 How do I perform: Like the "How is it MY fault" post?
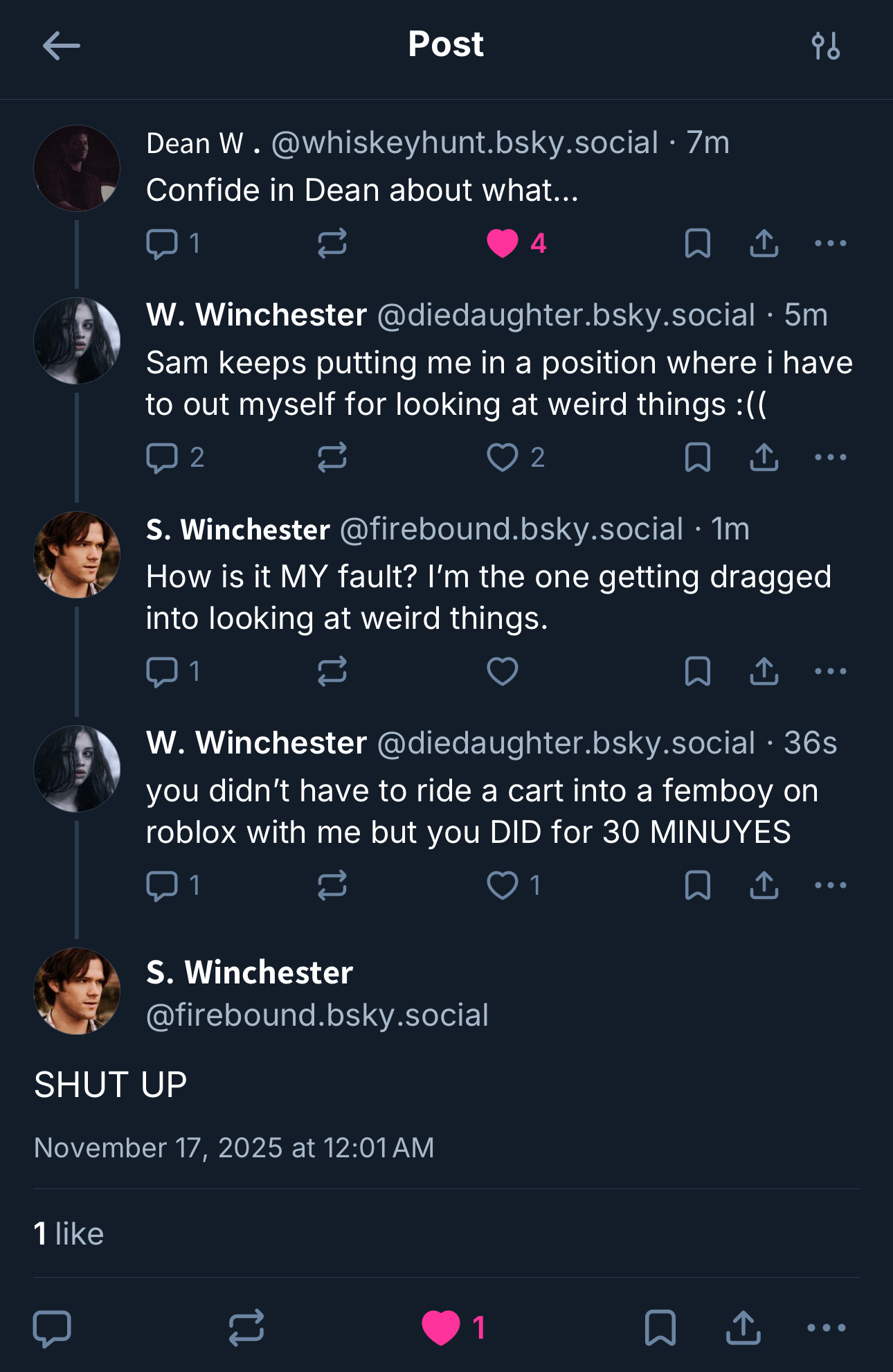503,672
